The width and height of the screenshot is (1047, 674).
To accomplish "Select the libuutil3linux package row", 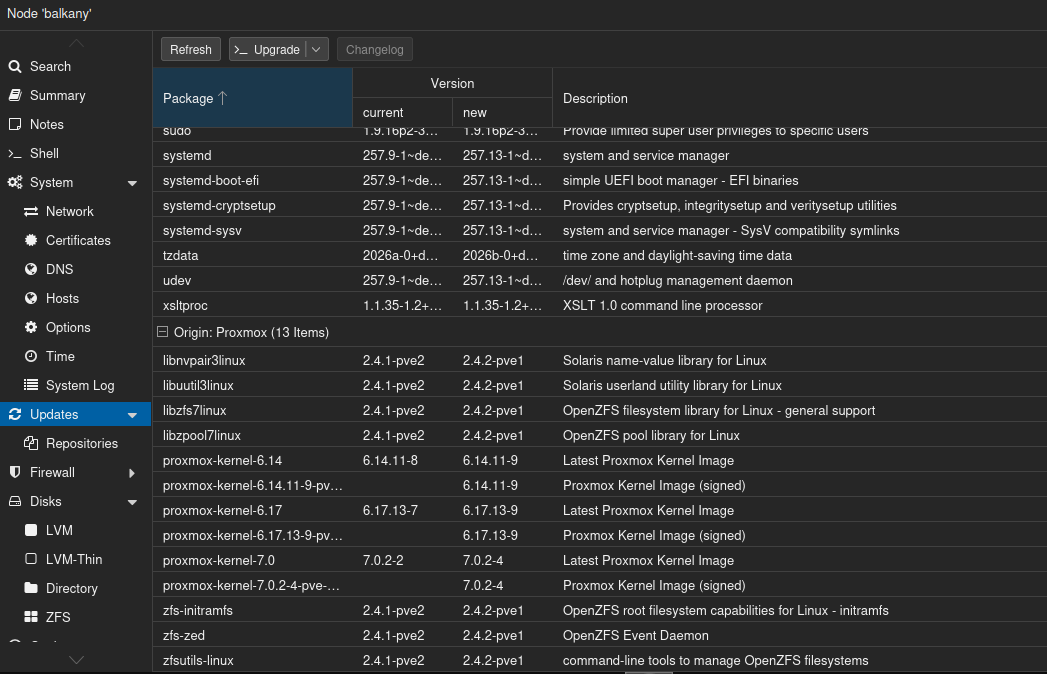I will click(600, 385).
